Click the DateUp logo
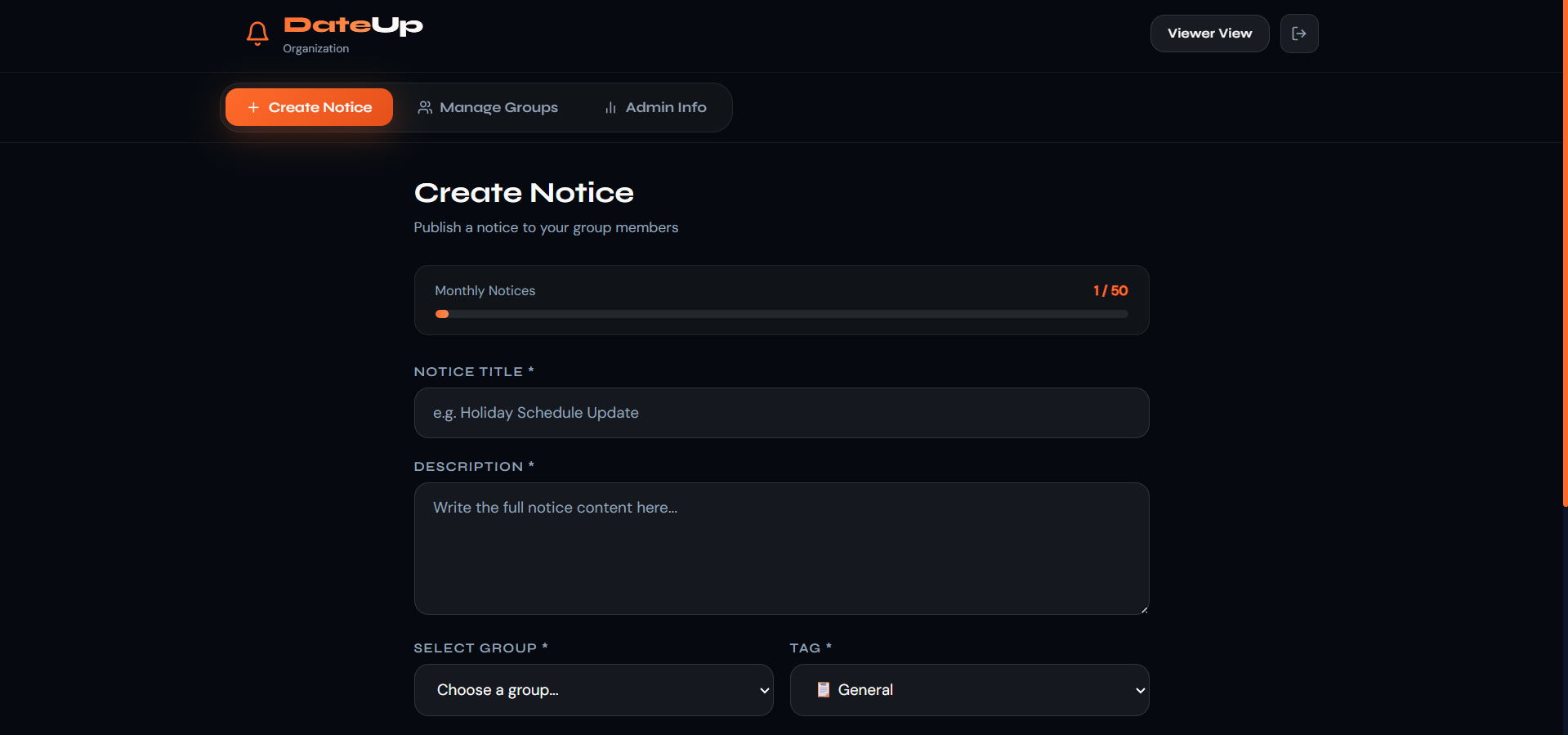 [x=353, y=26]
